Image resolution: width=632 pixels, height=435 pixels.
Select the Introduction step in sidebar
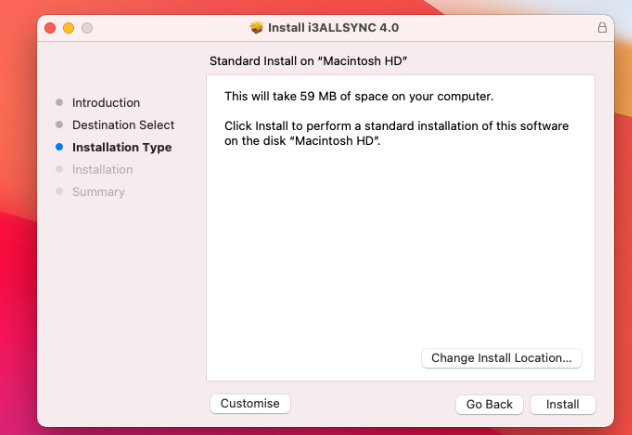[x=106, y=103]
